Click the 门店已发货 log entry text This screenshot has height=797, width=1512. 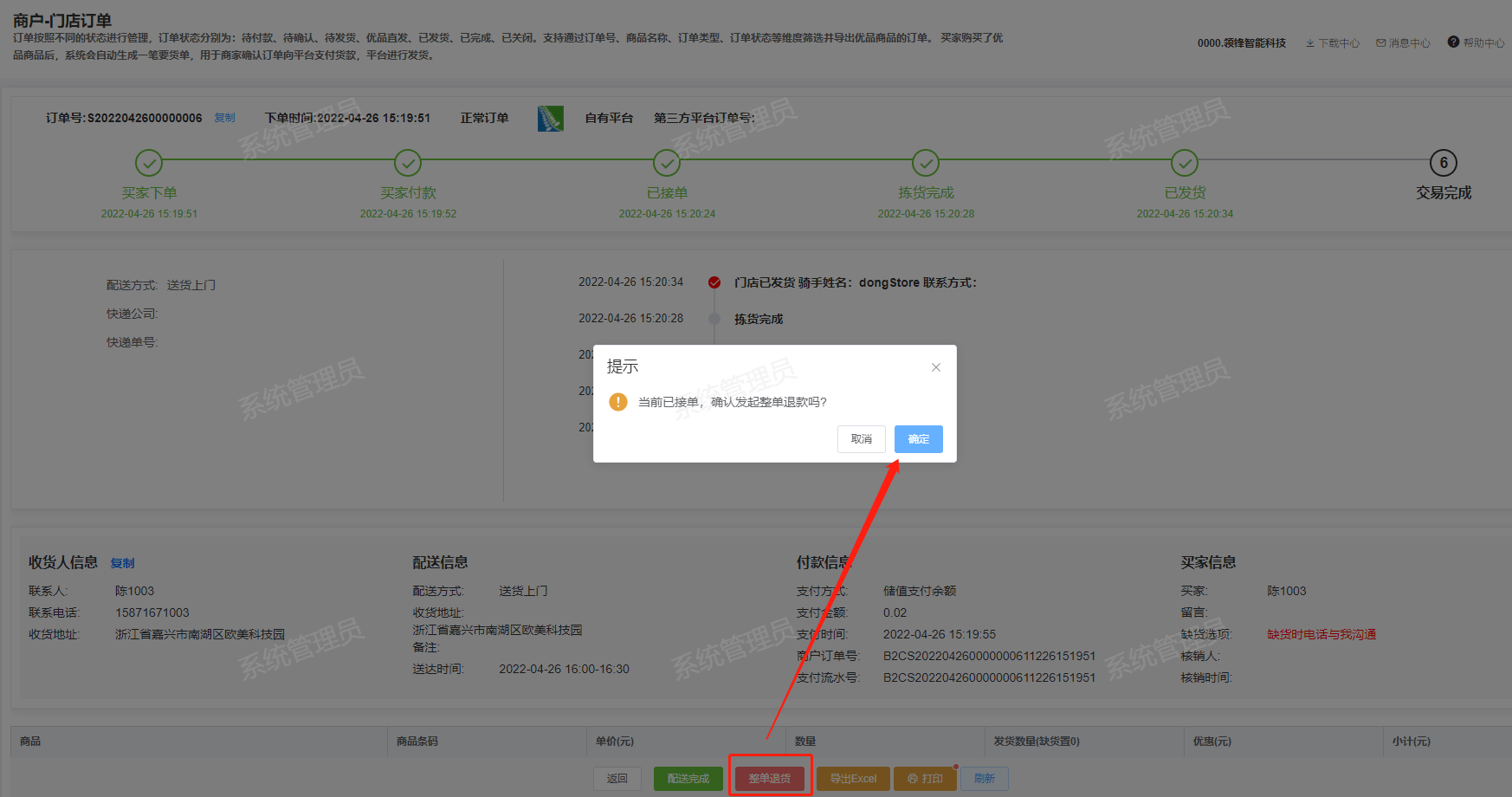coord(856,282)
